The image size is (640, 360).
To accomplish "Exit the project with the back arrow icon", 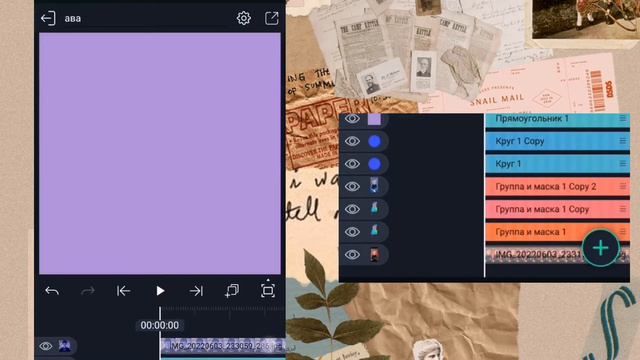I will [x=48, y=18].
